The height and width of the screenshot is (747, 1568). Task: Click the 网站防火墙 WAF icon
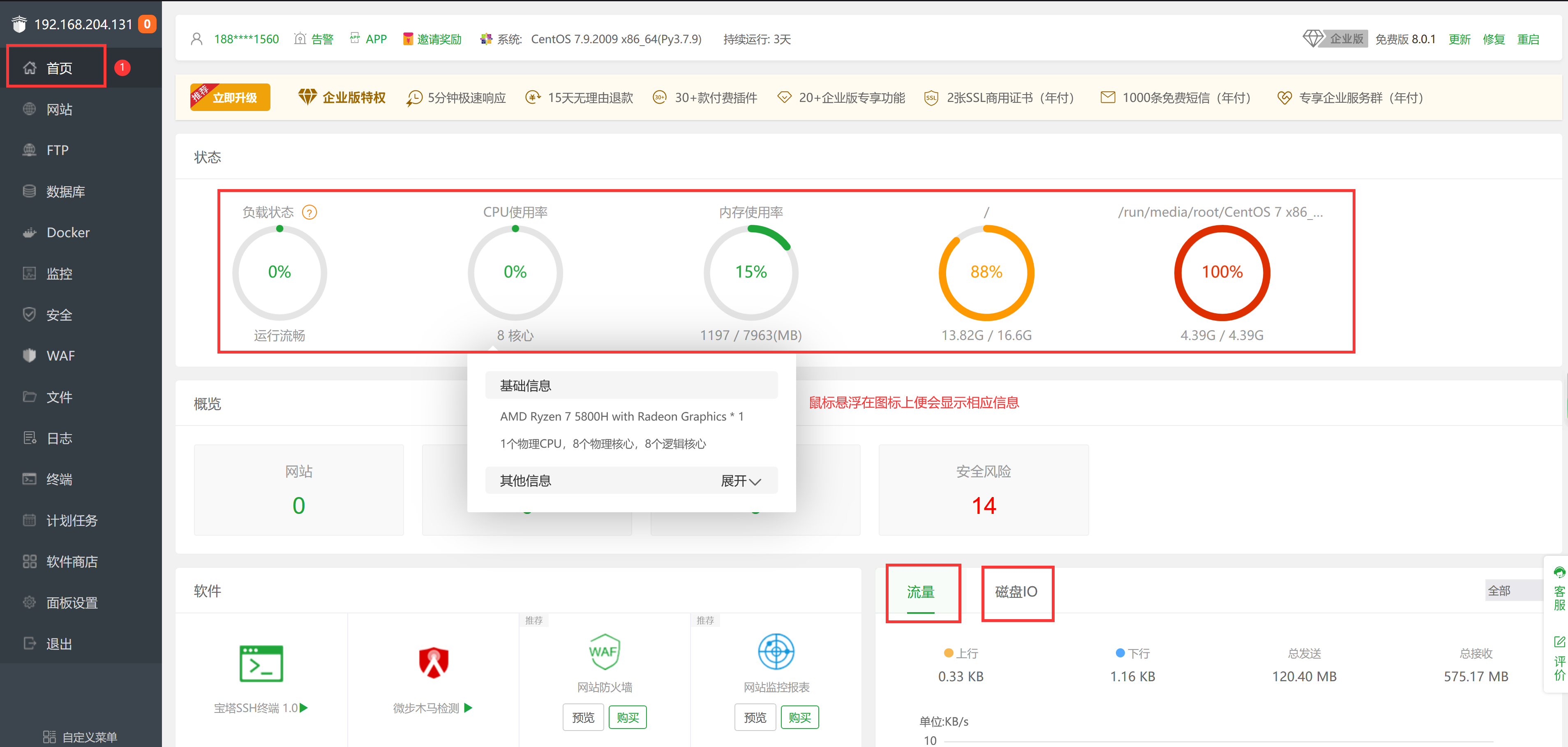tap(605, 652)
